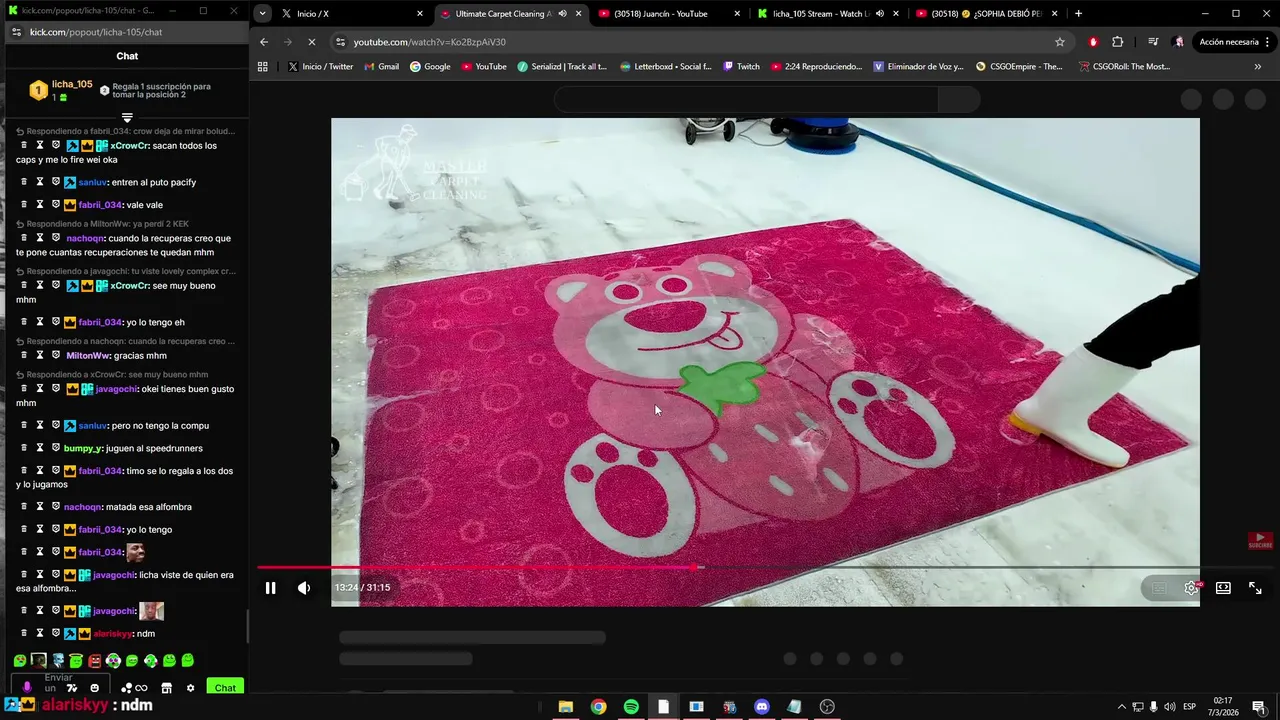
Task: Open a new Chrome tab
Action: [1079, 14]
